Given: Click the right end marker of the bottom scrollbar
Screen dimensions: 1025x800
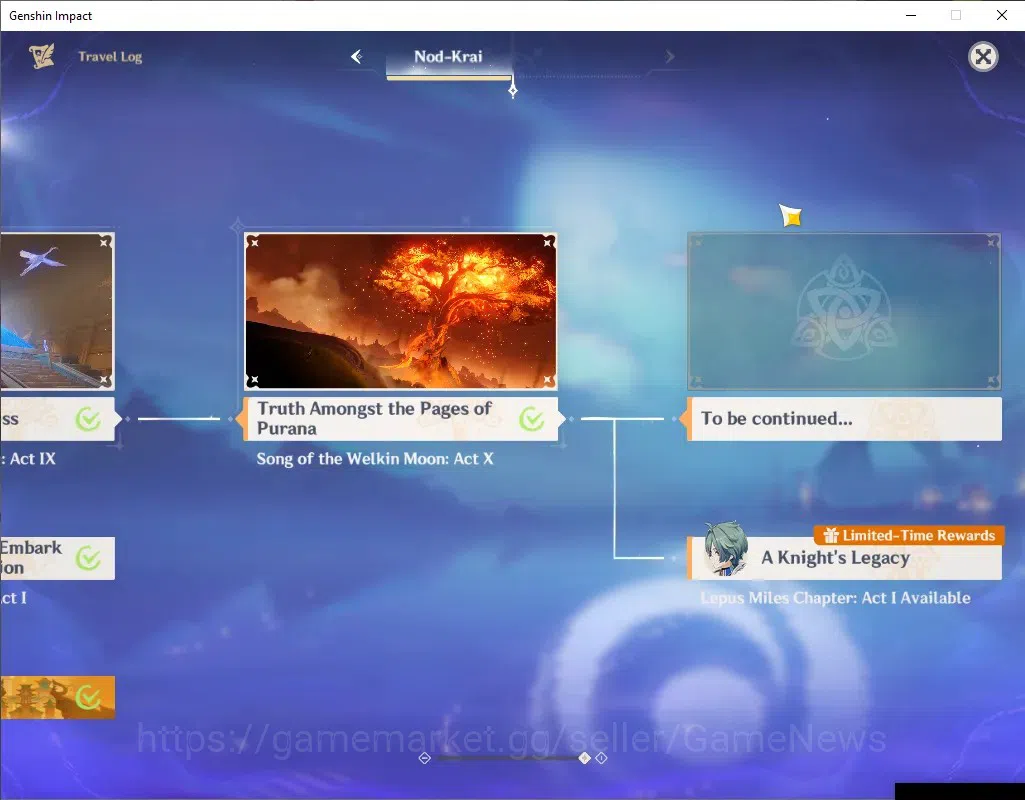Looking at the screenshot, I should (601, 758).
